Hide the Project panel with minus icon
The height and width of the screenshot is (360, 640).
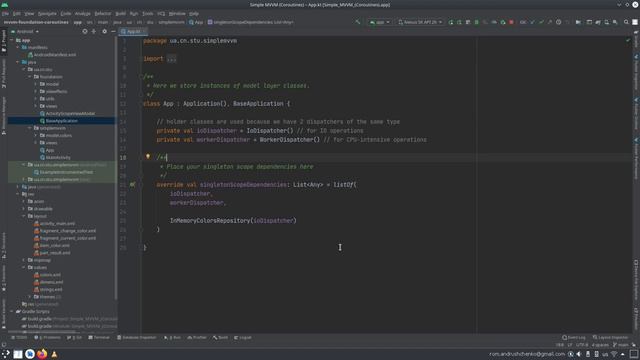113,31
